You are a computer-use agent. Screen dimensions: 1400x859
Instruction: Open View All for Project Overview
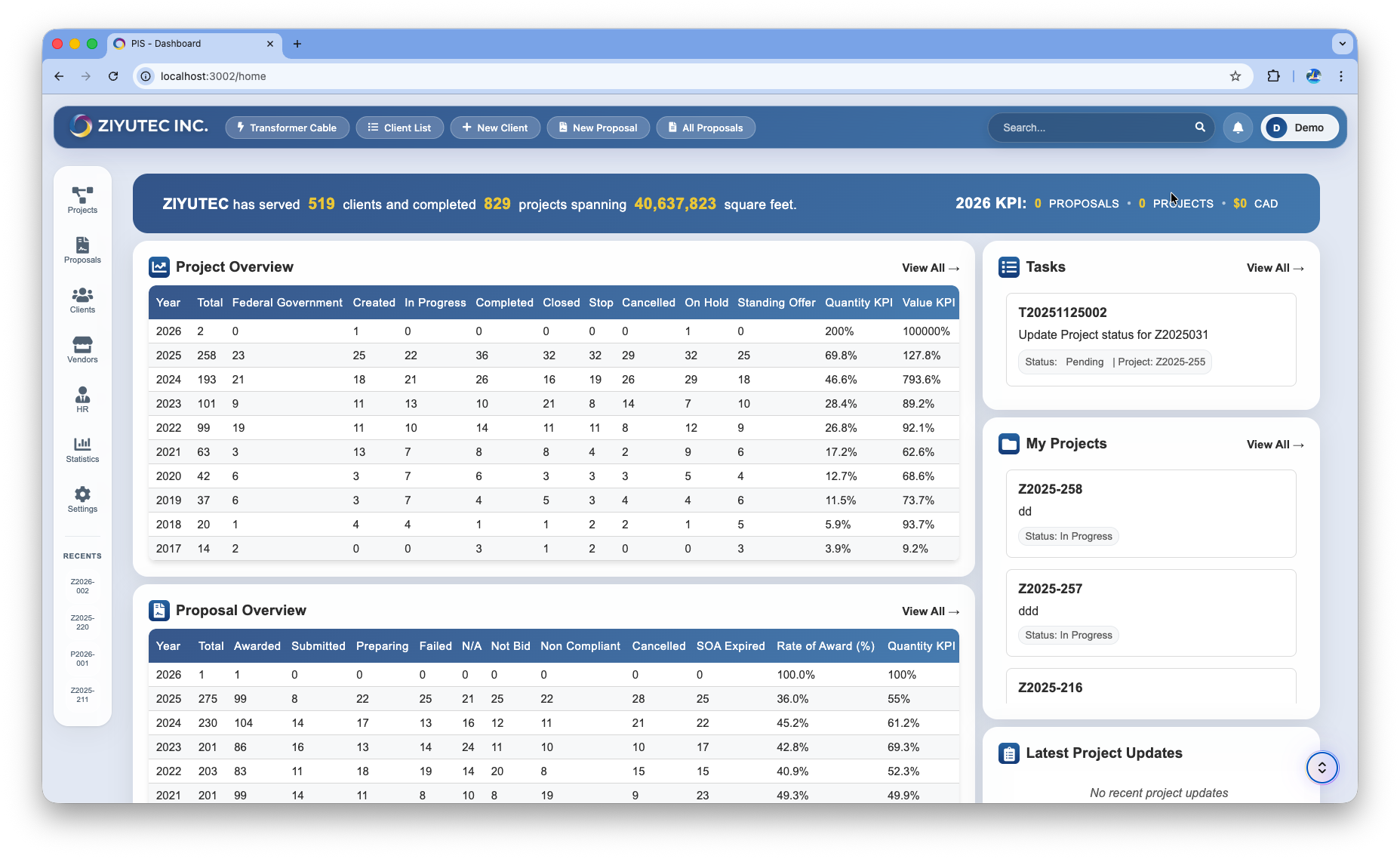930,267
